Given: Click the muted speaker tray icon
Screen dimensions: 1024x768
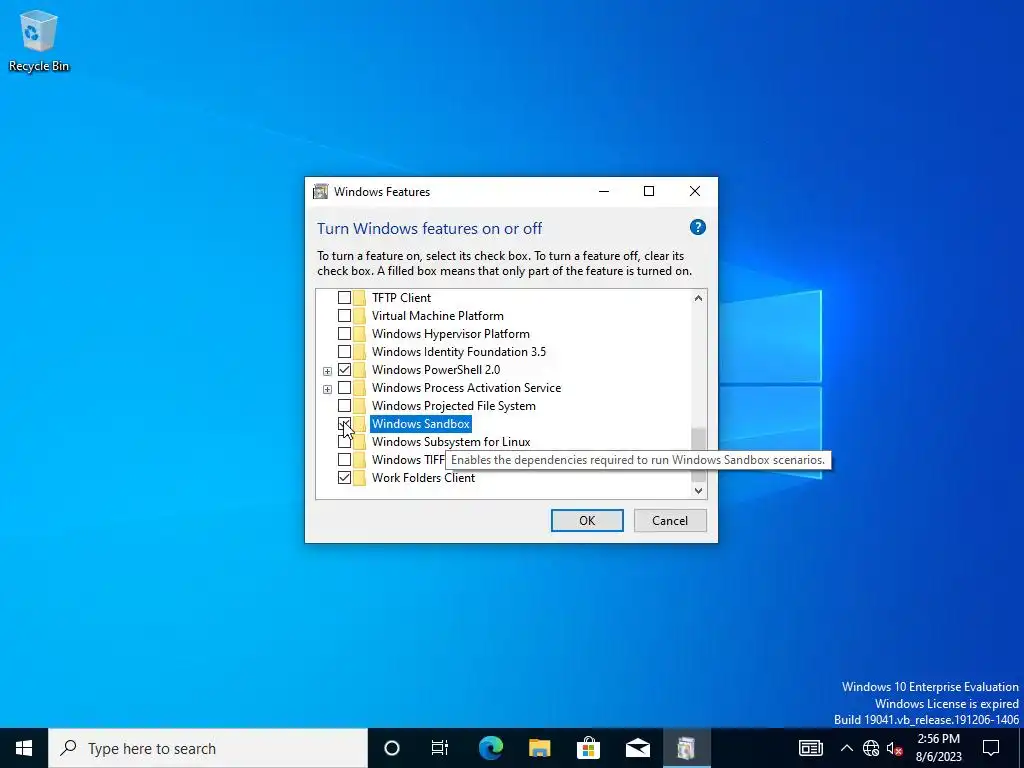Looking at the screenshot, I should pyautogui.click(x=894, y=748).
